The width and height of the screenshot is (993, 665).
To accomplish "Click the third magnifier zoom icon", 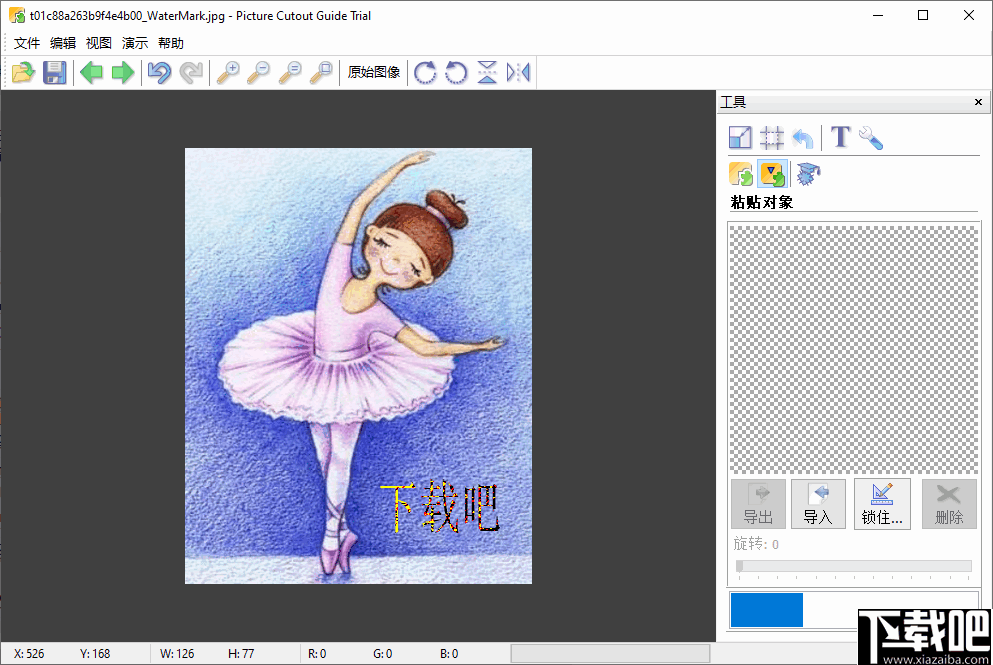I will [290, 72].
